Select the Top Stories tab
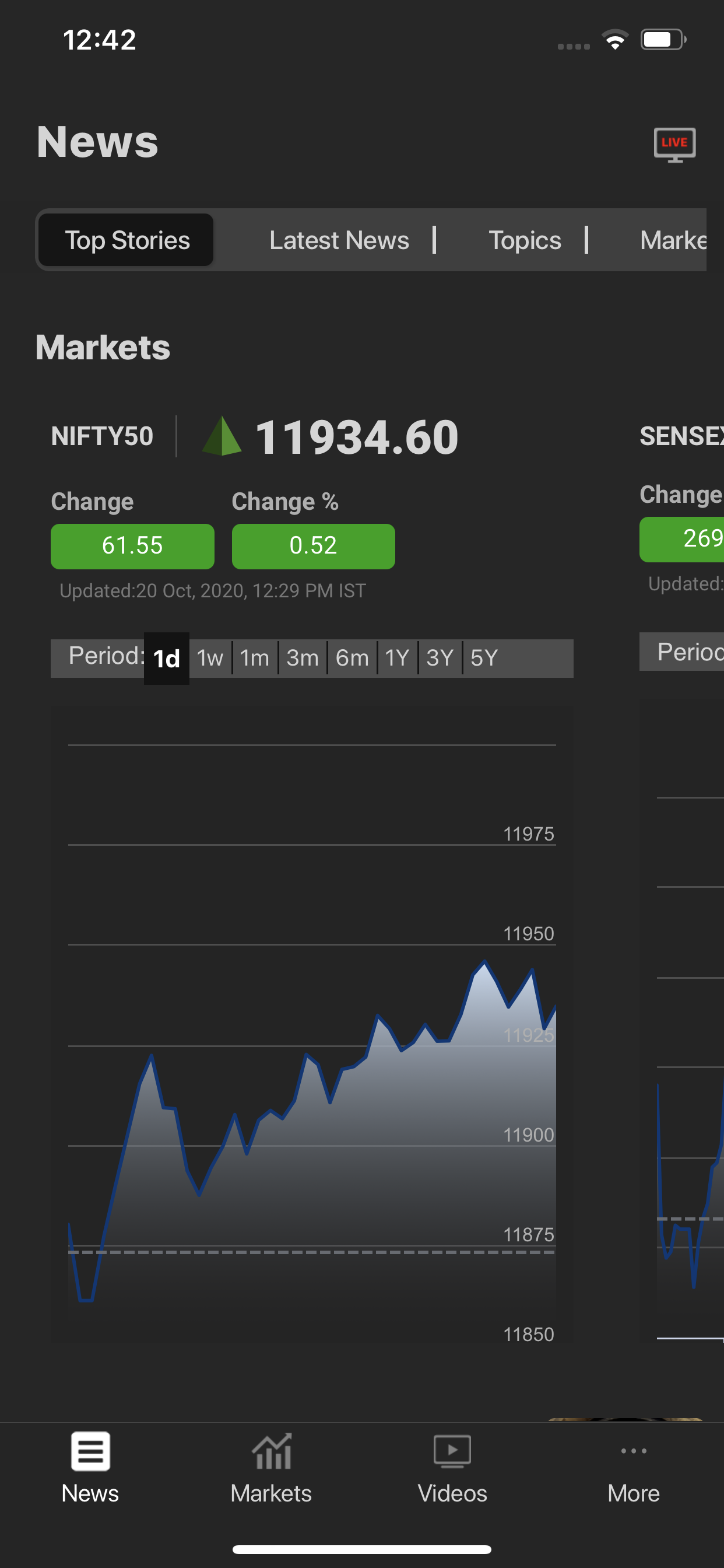 127,240
